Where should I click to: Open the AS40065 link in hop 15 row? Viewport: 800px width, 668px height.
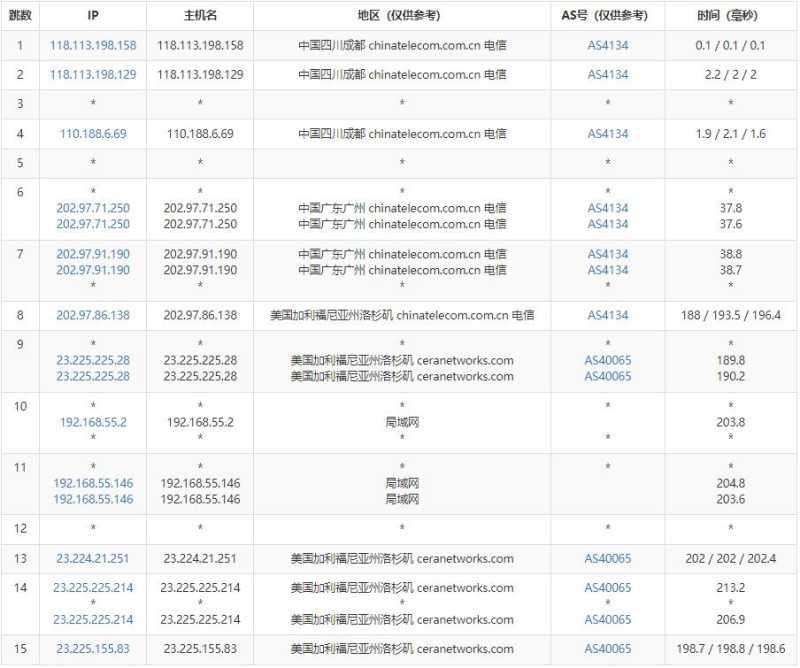[x=608, y=649]
